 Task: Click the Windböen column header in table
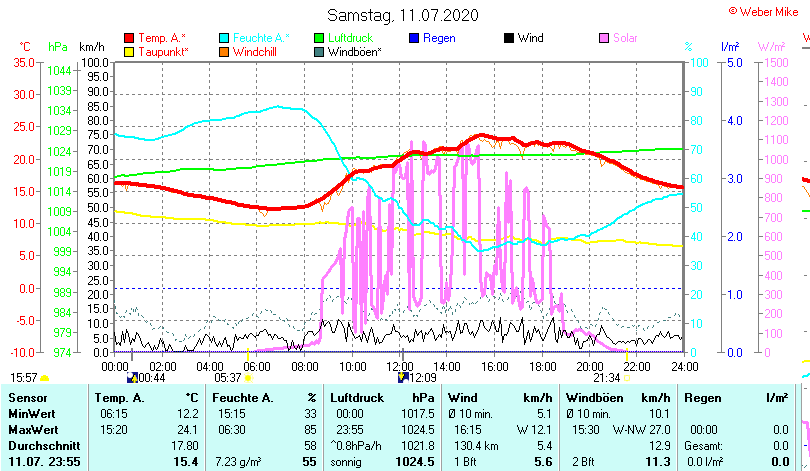click(595, 398)
